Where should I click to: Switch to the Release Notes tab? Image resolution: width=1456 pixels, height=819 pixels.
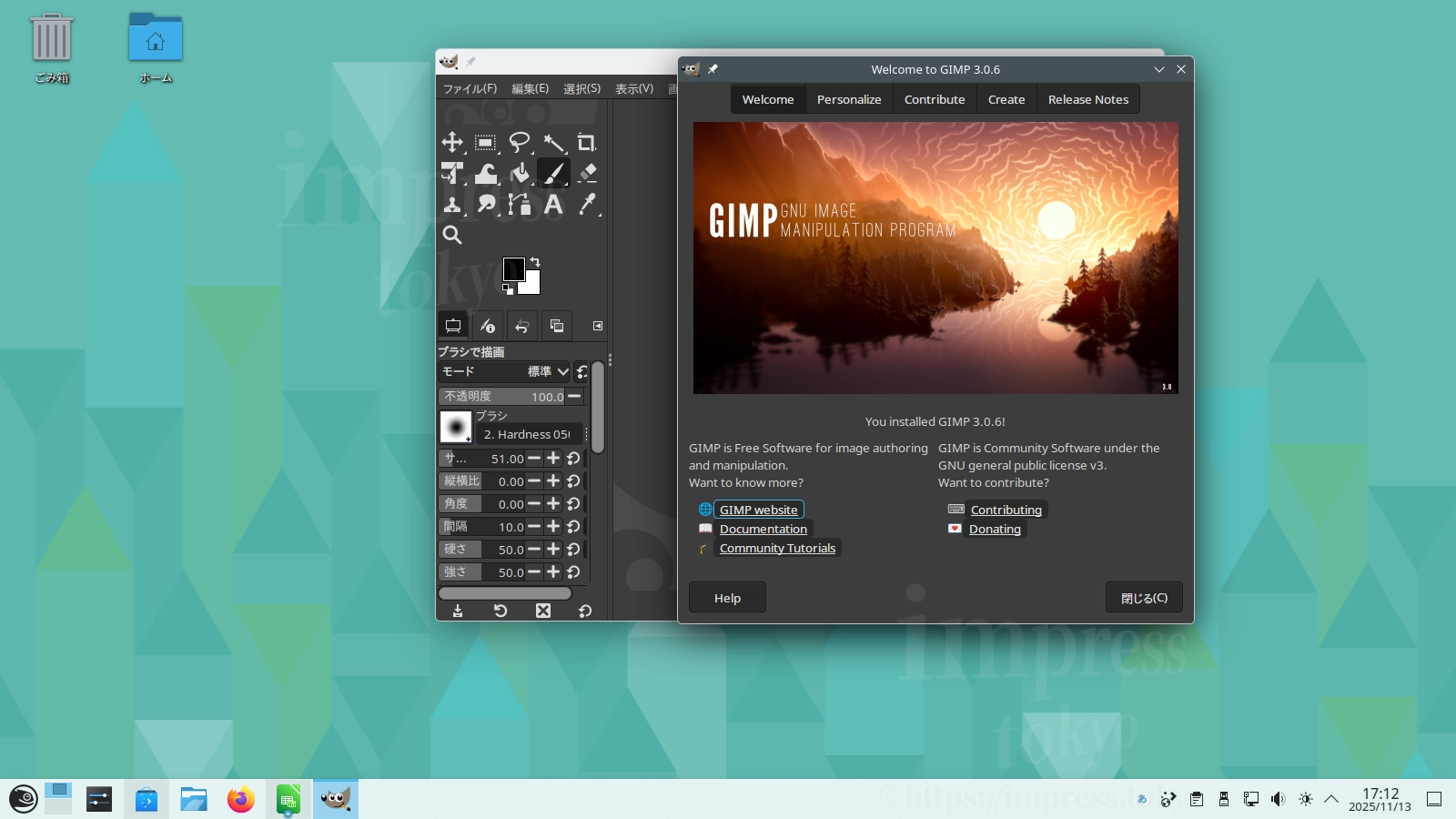[1088, 99]
